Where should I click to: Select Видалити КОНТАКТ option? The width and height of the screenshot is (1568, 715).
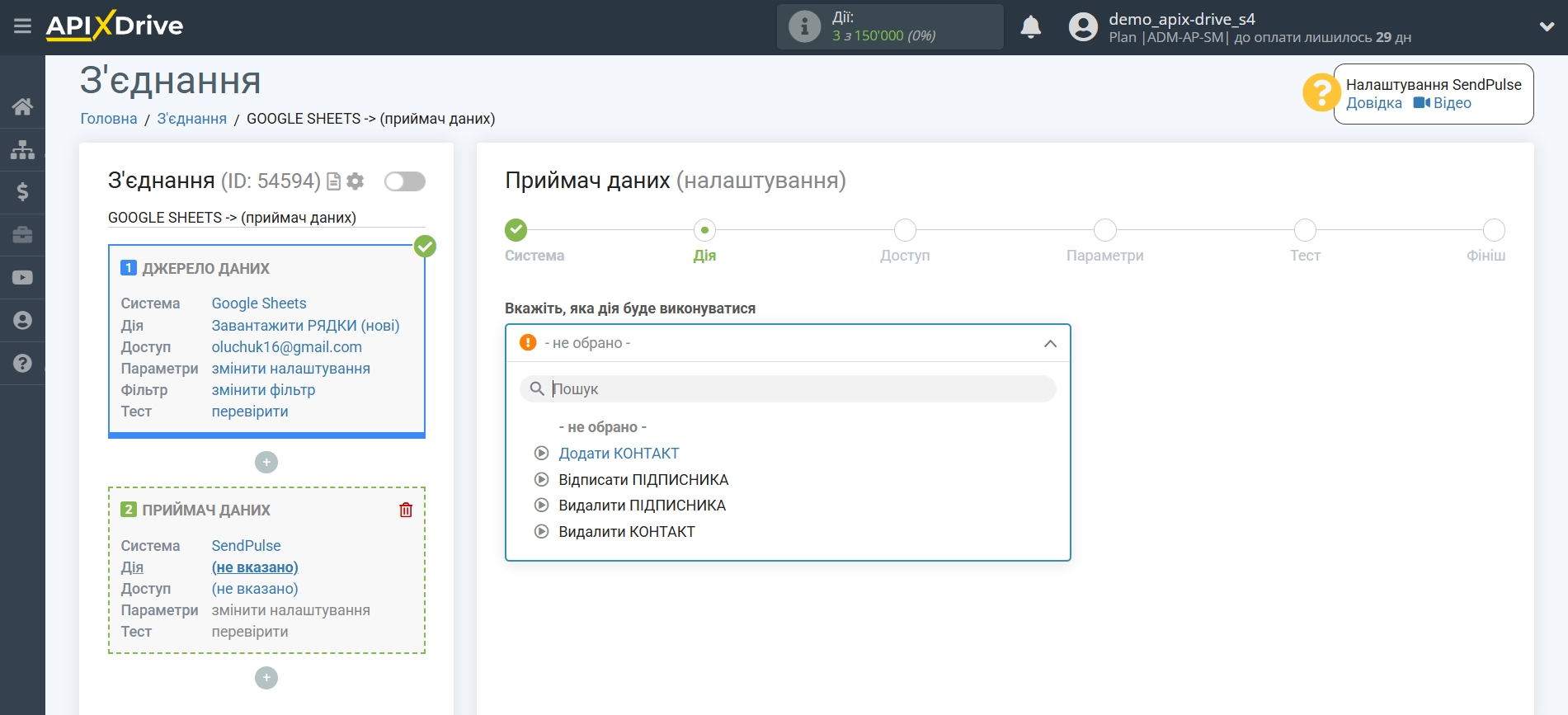pos(627,532)
